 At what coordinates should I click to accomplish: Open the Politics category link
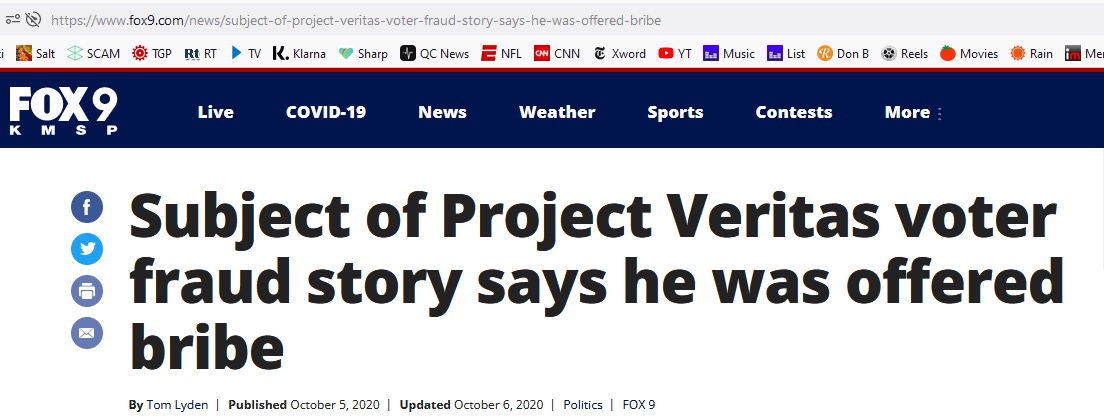(583, 405)
